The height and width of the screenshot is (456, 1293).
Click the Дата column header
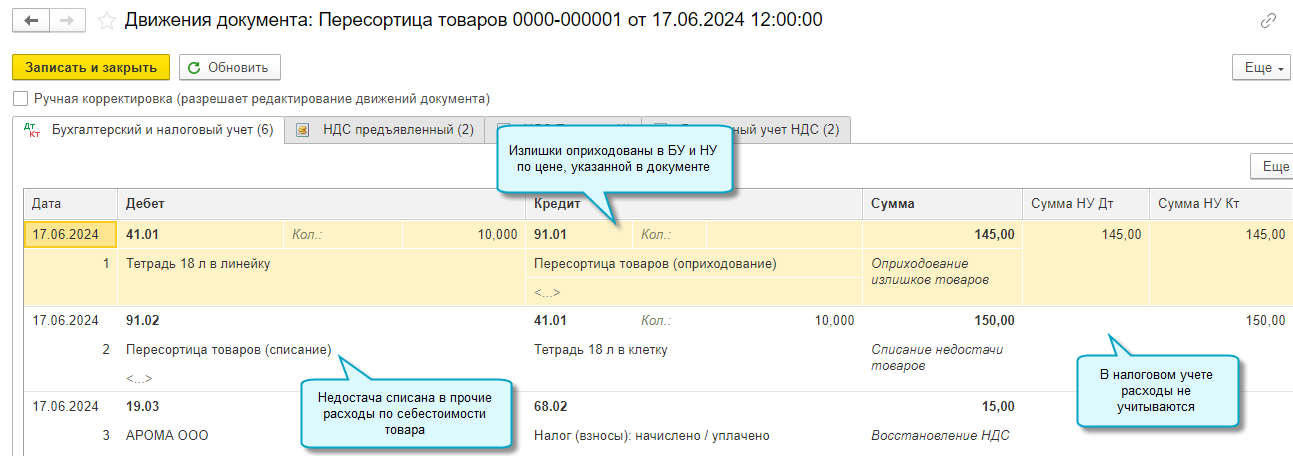[70, 204]
